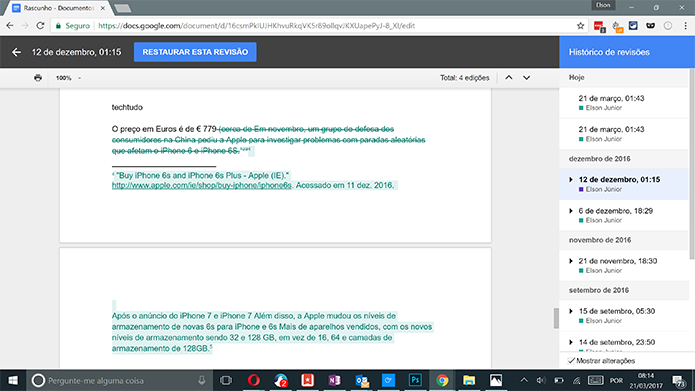Switch to Chrome in the taskbar

(442, 380)
